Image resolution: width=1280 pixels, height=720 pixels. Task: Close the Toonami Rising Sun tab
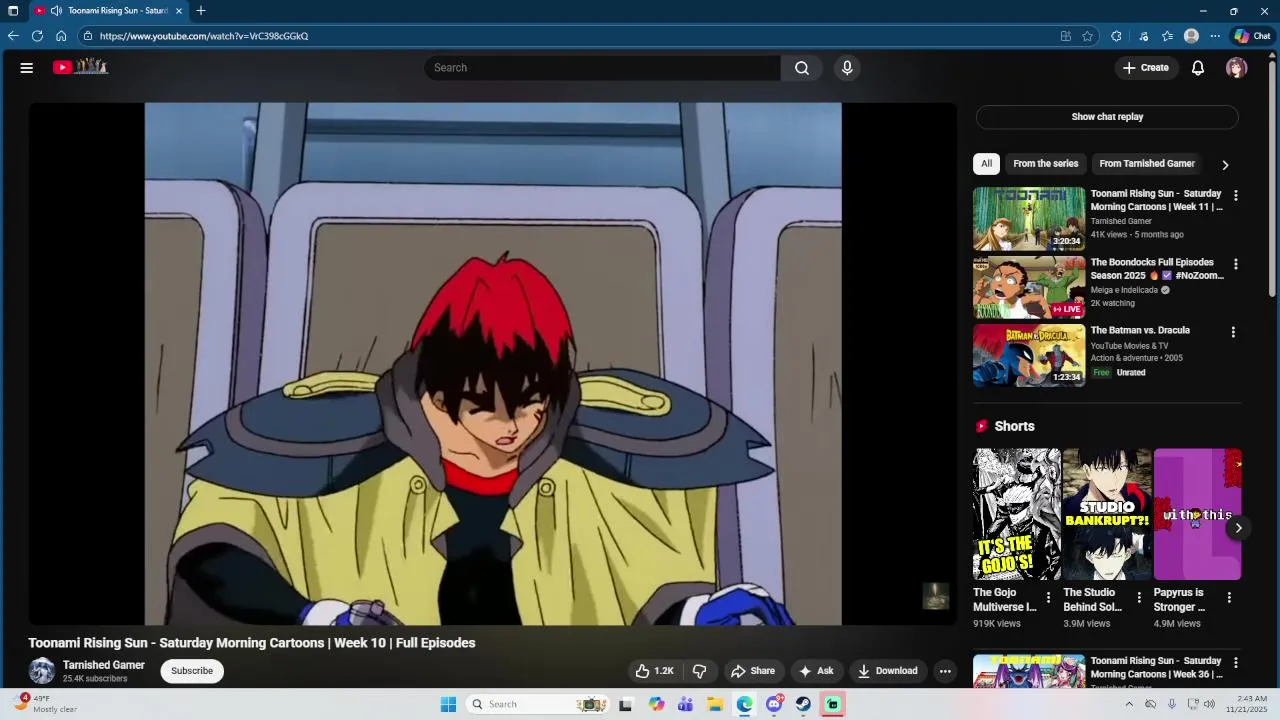coord(179,11)
